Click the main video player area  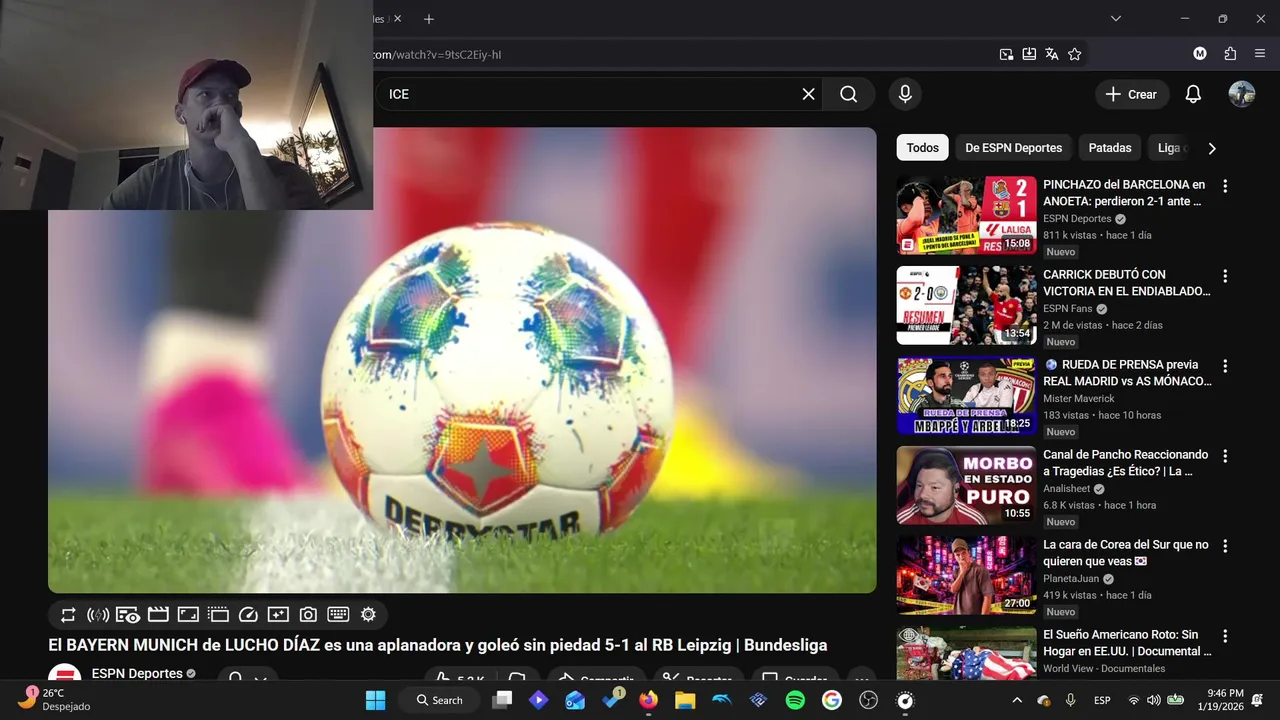click(x=462, y=360)
